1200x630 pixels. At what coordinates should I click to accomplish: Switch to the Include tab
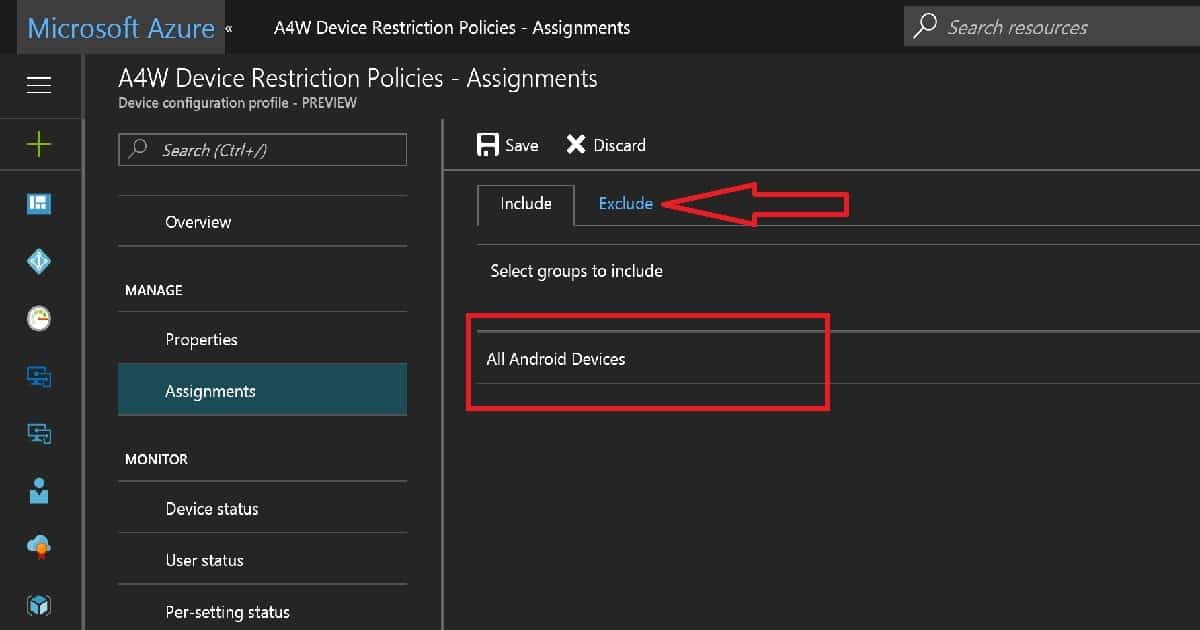click(526, 204)
